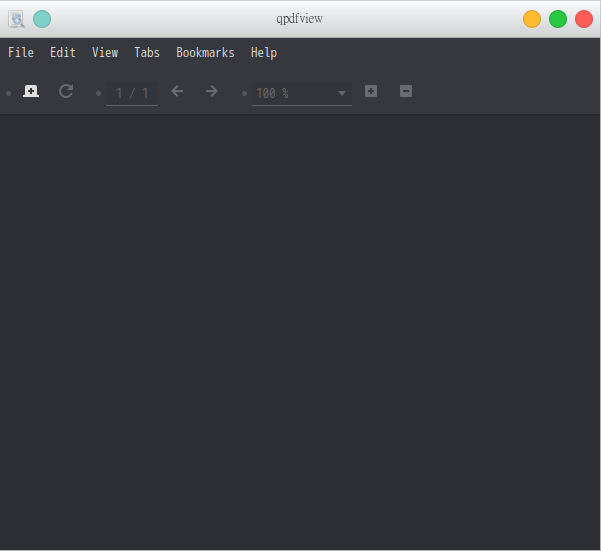
Task: Minimize window with the yellow button
Action: 532,19
